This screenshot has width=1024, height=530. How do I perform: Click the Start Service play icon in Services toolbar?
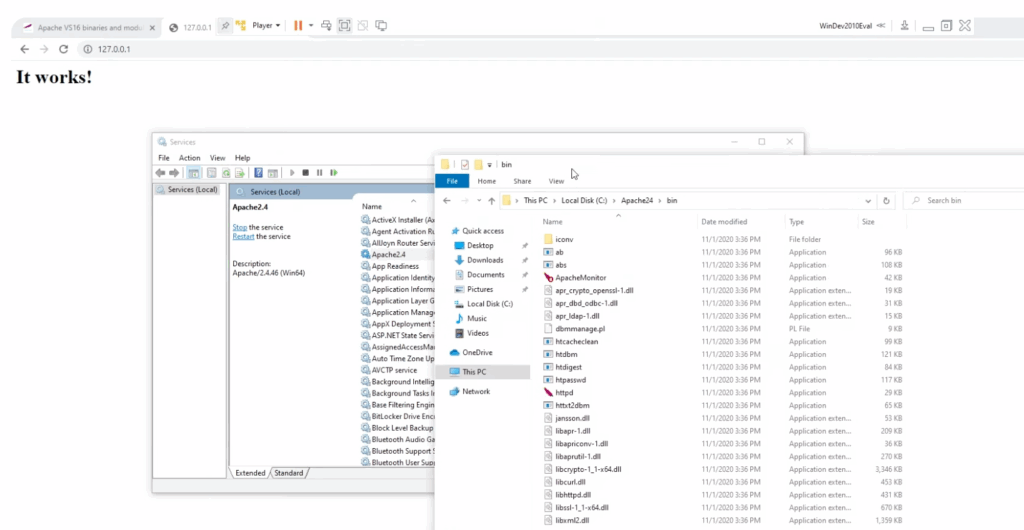click(291, 173)
